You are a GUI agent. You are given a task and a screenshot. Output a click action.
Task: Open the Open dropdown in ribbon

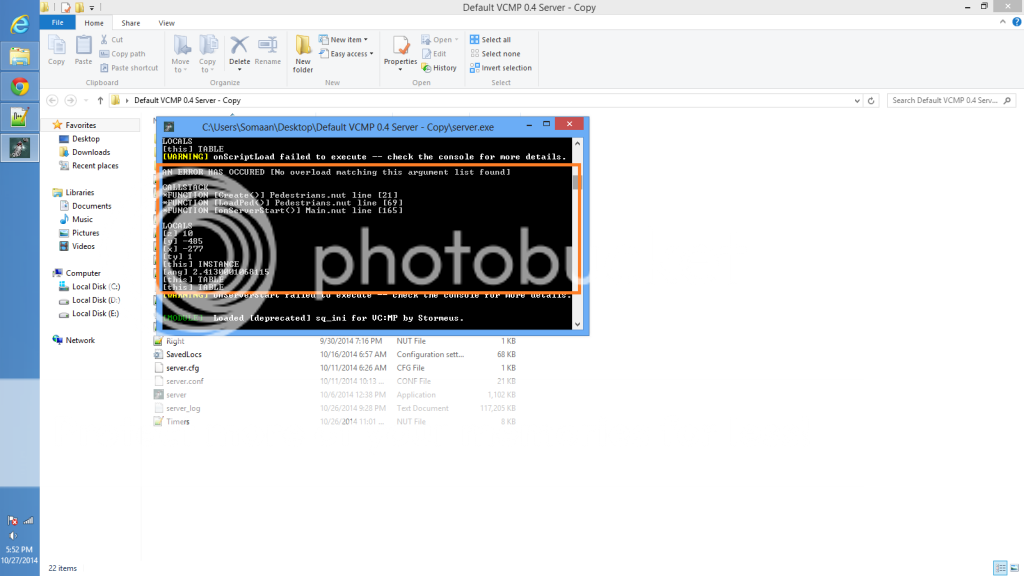click(x=440, y=39)
